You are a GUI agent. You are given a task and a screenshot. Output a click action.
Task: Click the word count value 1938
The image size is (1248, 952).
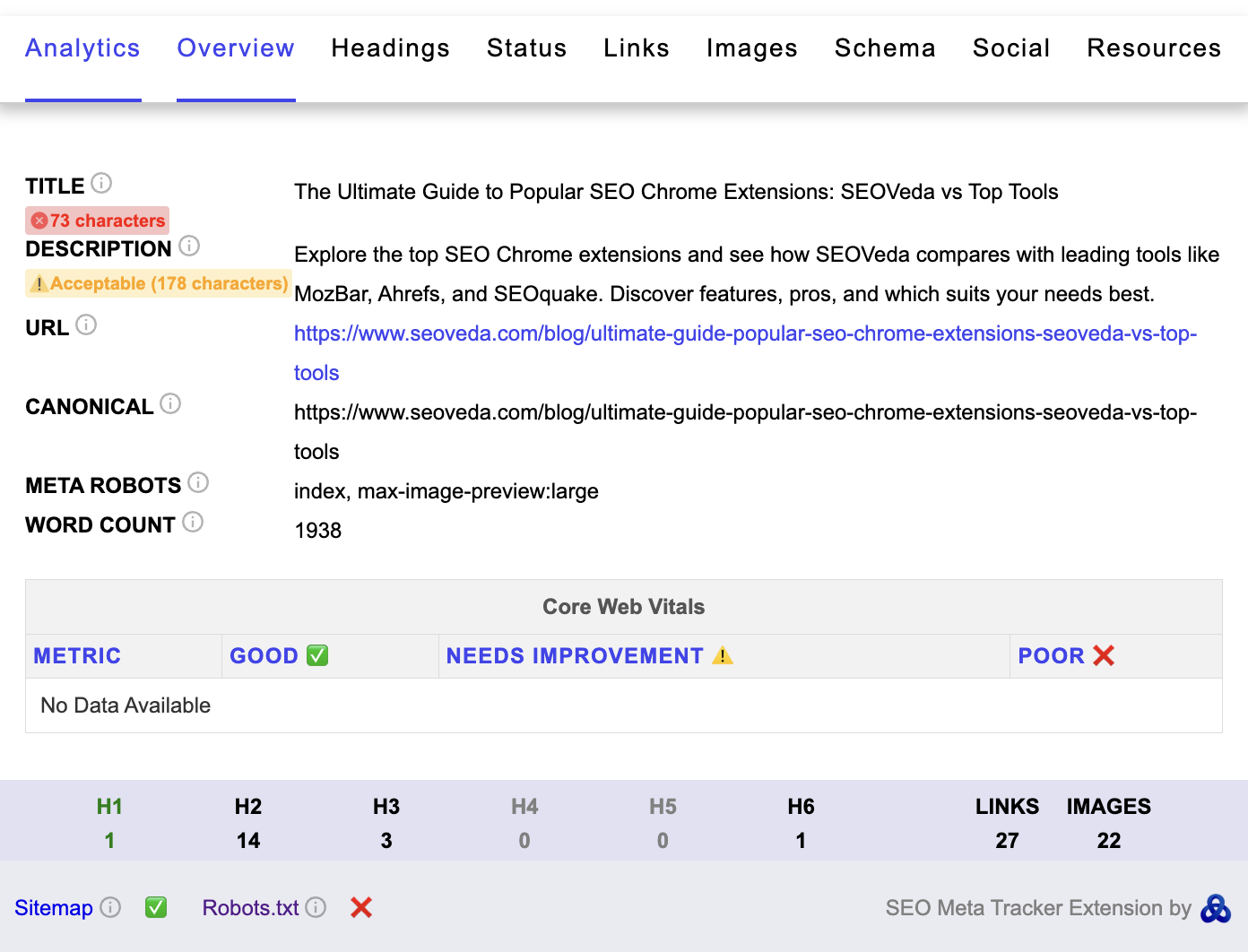[x=318, y=531]
